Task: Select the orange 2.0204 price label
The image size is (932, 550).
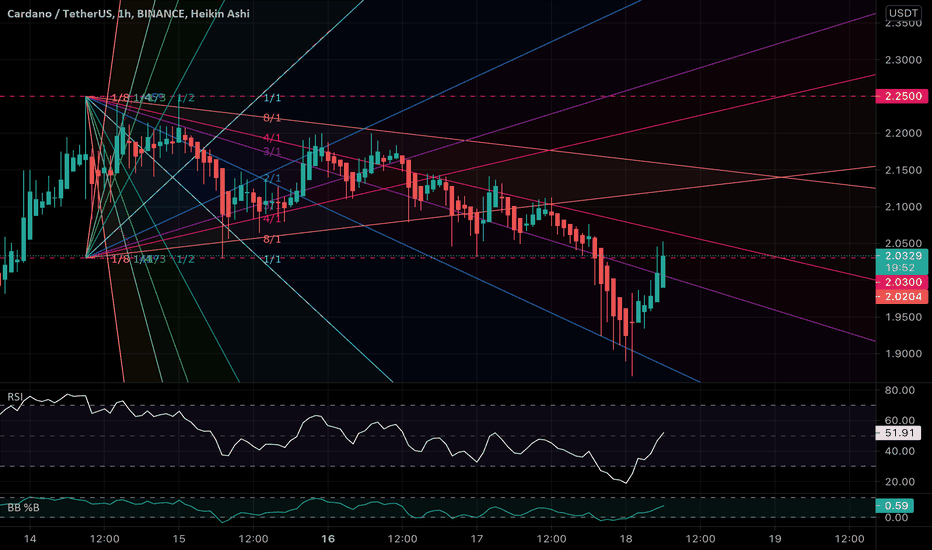Action: tap(902, 296)
